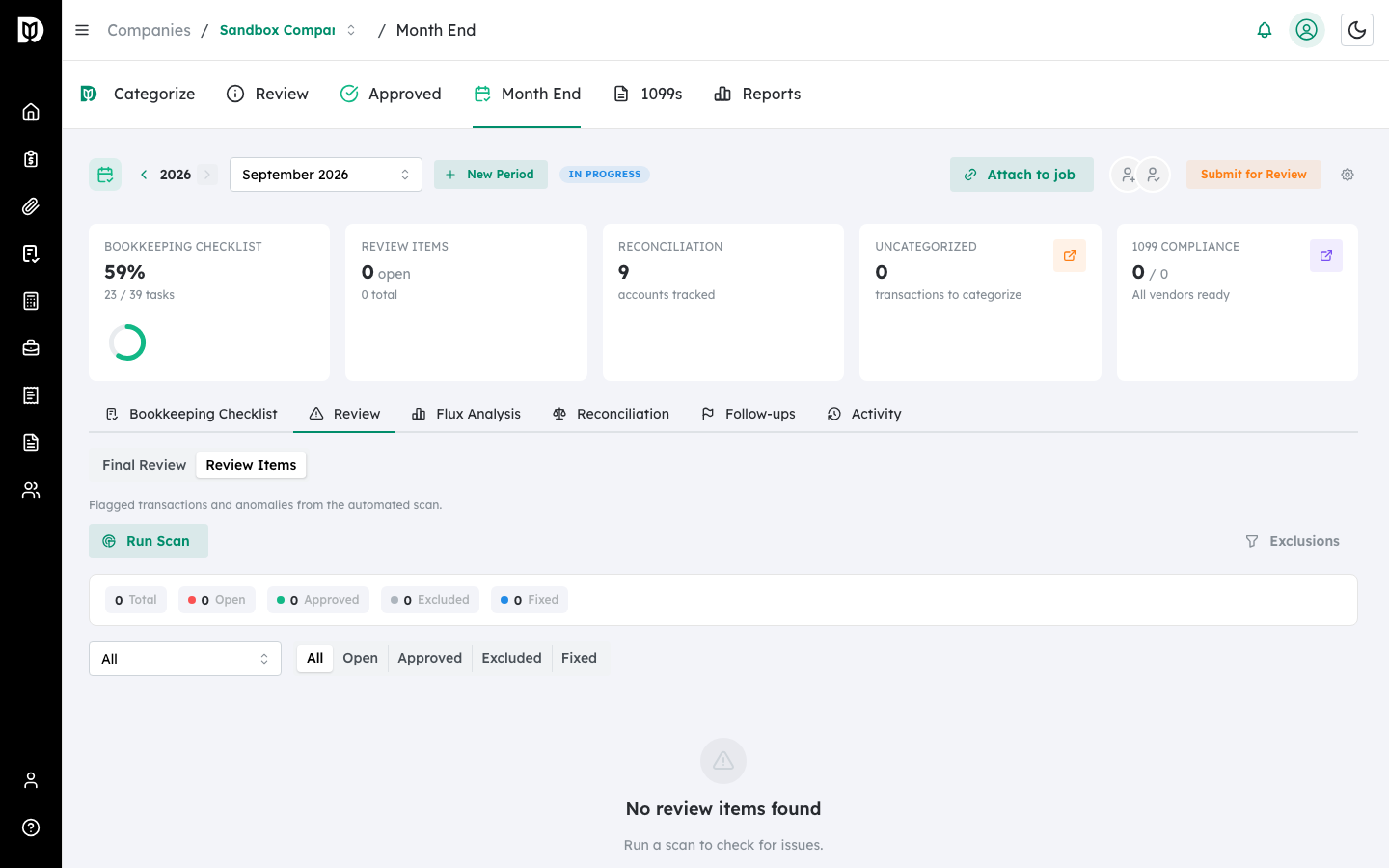Open the Activity sub-tab

[x=864, y=414]
